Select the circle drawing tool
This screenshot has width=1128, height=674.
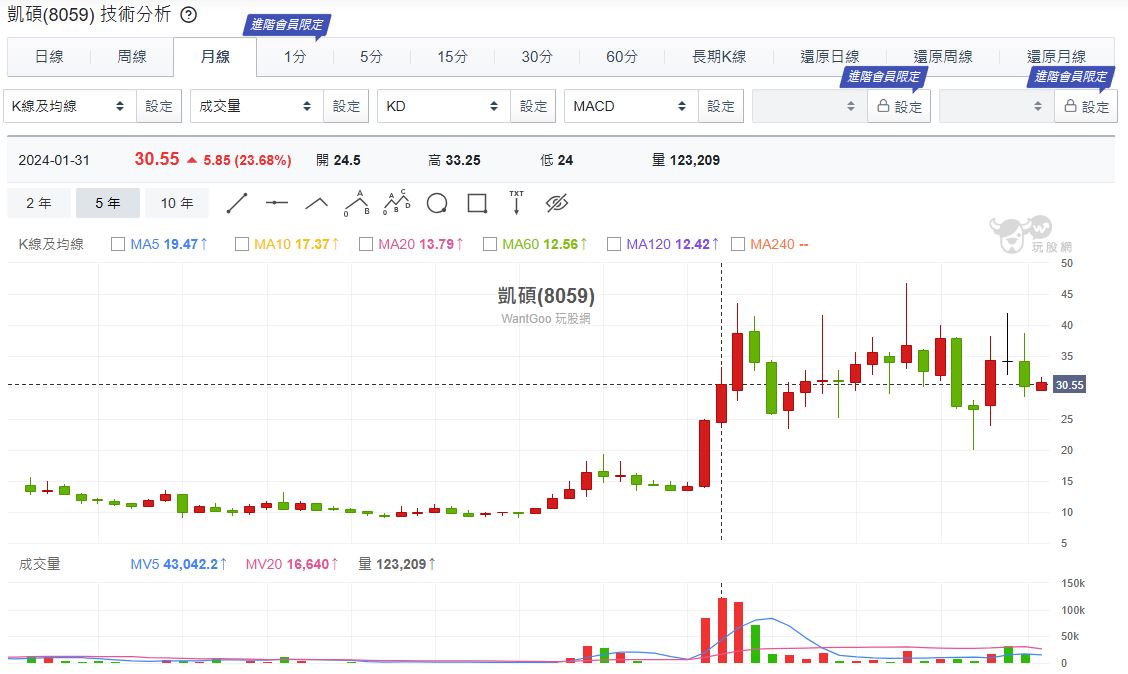pos(437,204)
